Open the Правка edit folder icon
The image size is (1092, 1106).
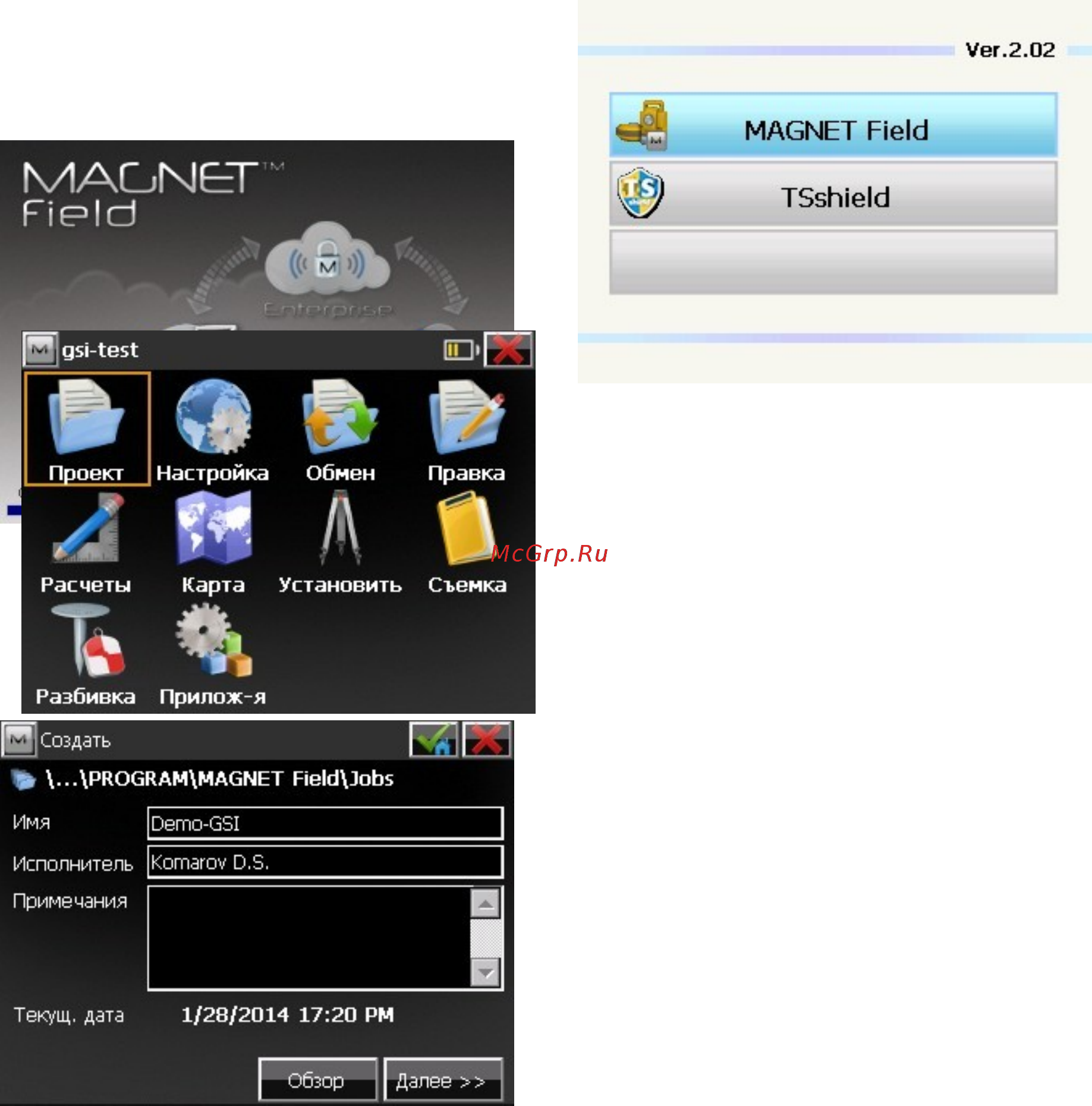[467, 429]
